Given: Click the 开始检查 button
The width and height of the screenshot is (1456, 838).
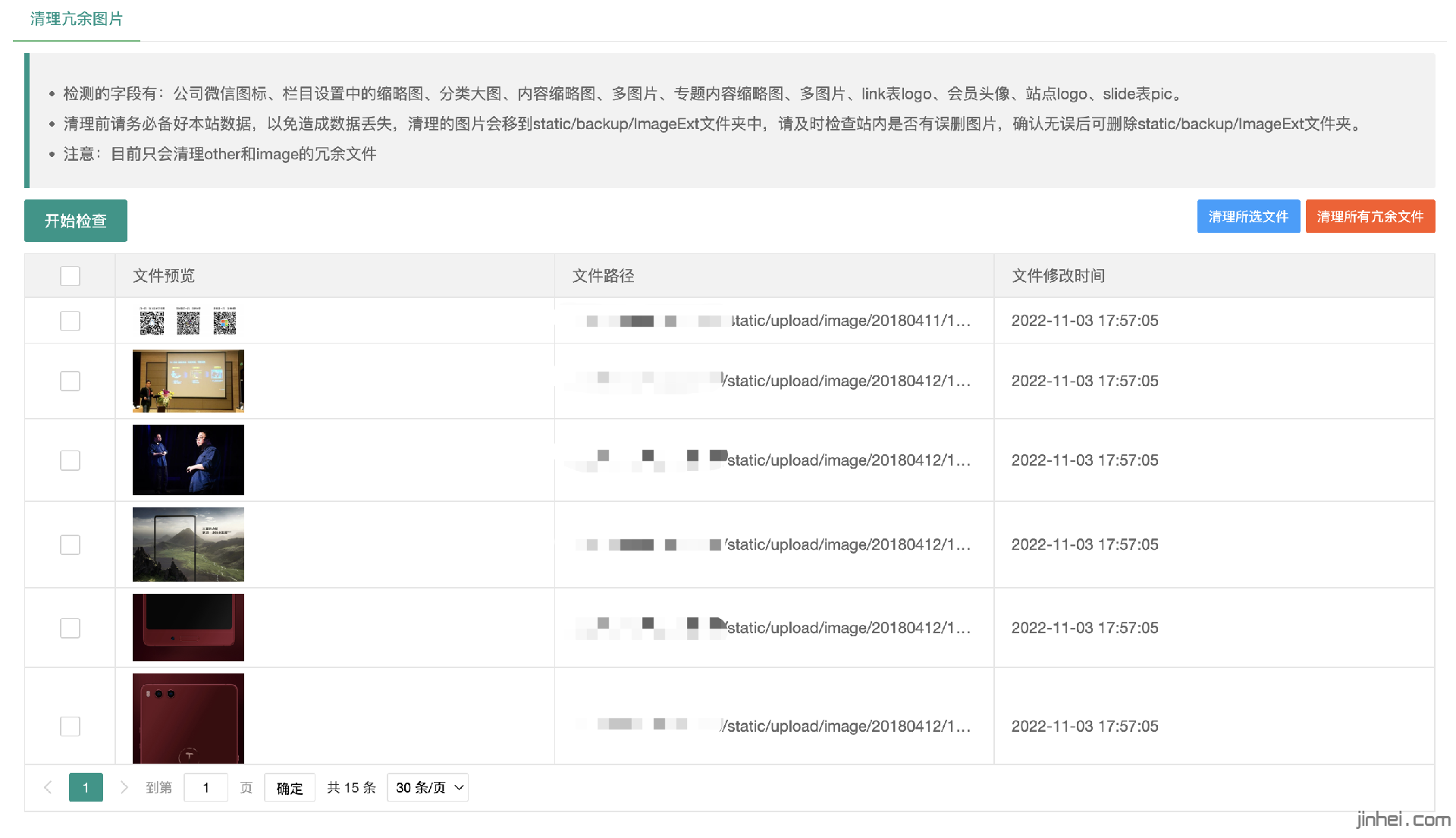Looking at the screenshot, I should tap(76, 221).
